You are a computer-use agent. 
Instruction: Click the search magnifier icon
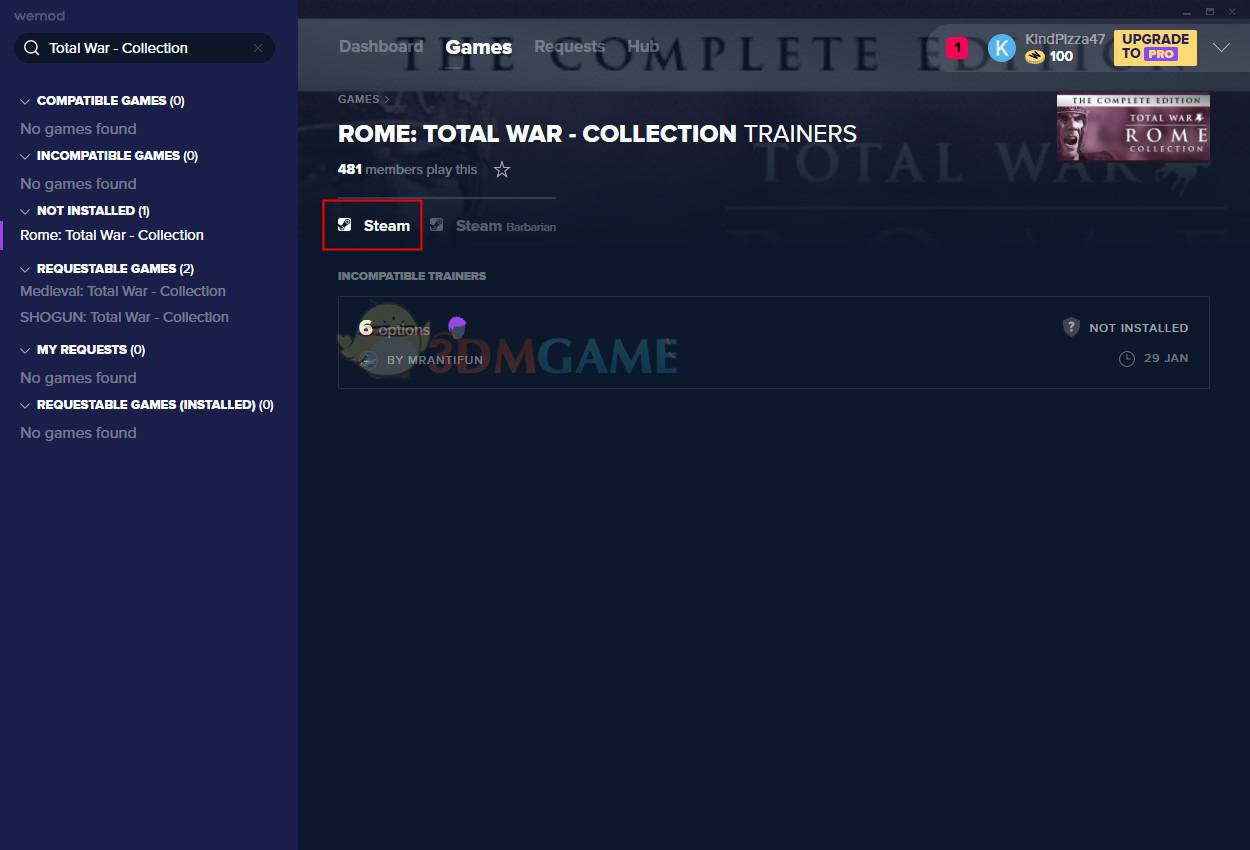tap(31, 48)
